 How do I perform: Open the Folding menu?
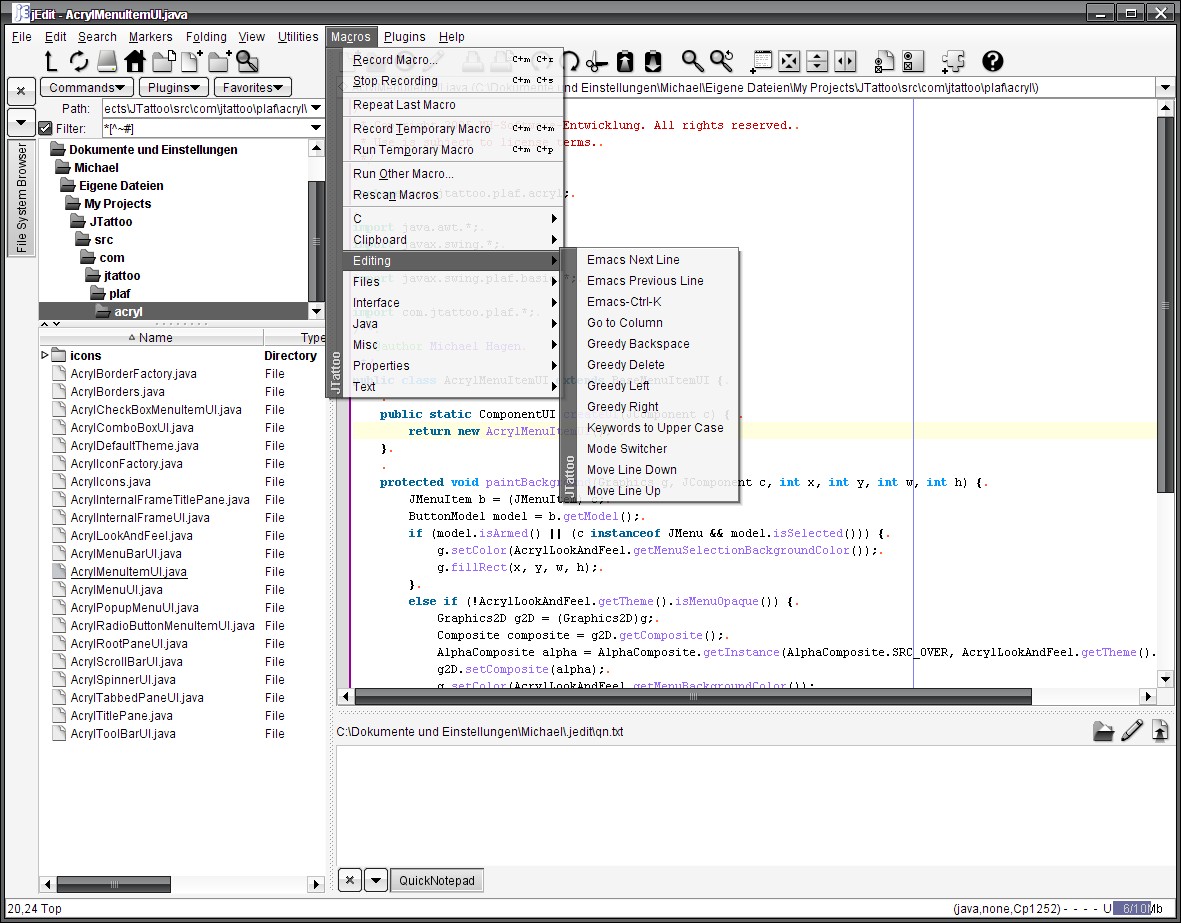[x=206, y=36]
